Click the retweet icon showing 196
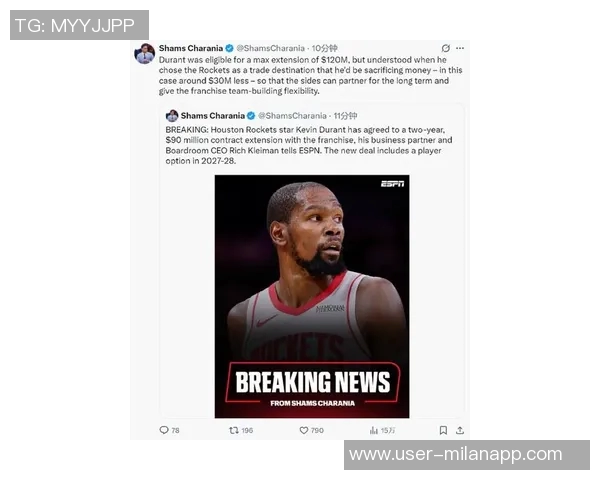600x480 pixels. pyautogui.click(x=234, y=430)
